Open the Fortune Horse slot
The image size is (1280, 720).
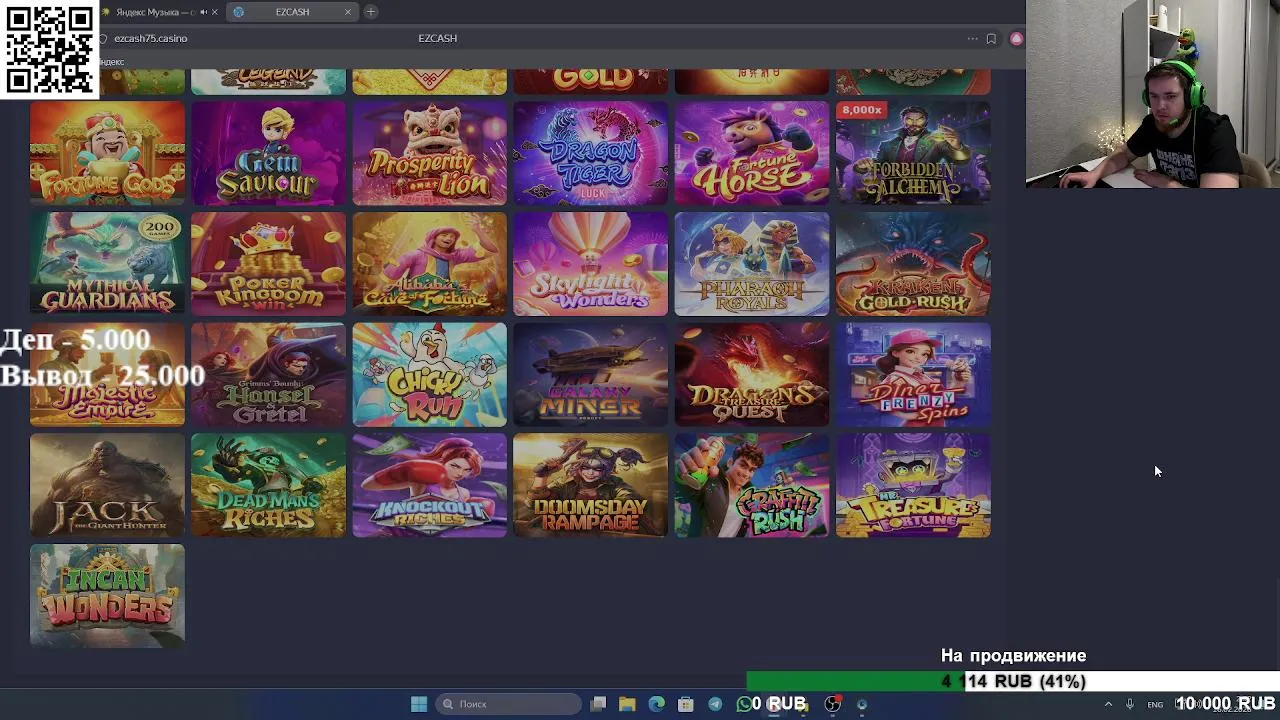(751, 153)
